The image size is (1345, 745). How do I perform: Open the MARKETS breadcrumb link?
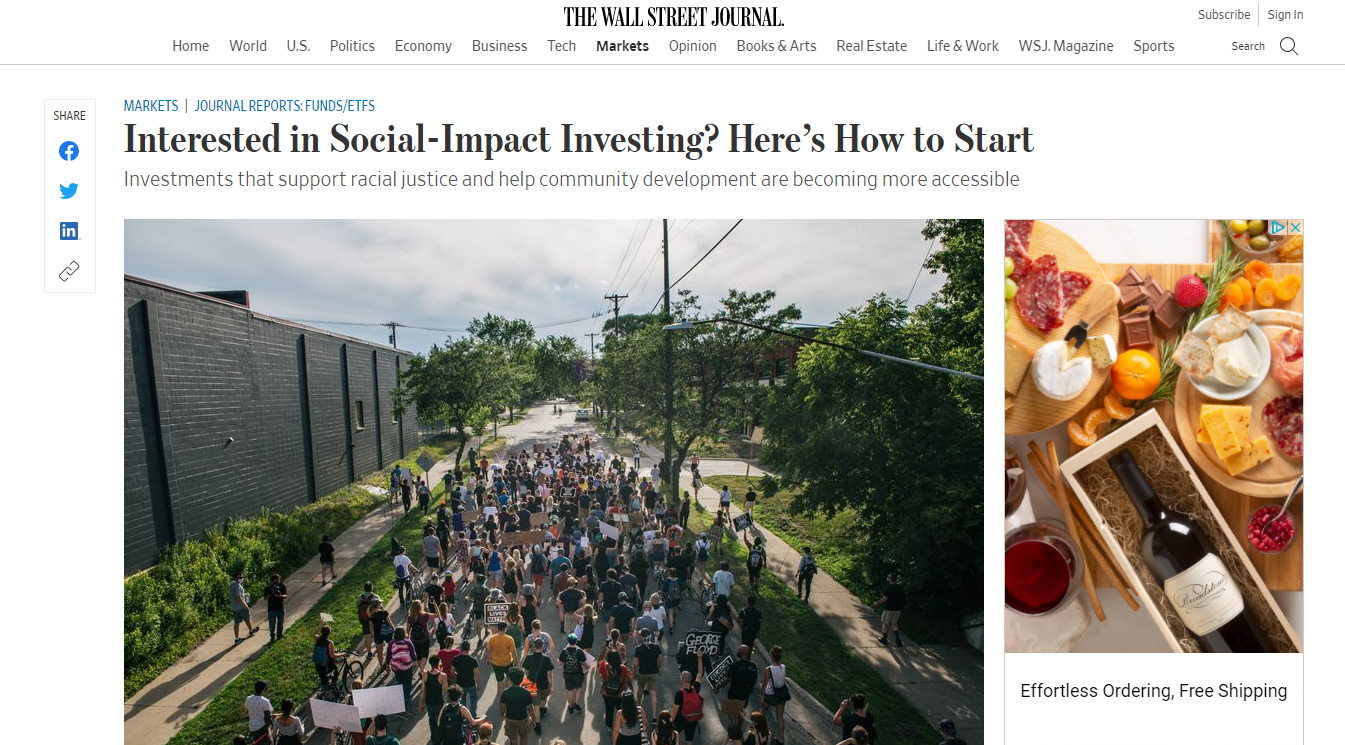150,105
